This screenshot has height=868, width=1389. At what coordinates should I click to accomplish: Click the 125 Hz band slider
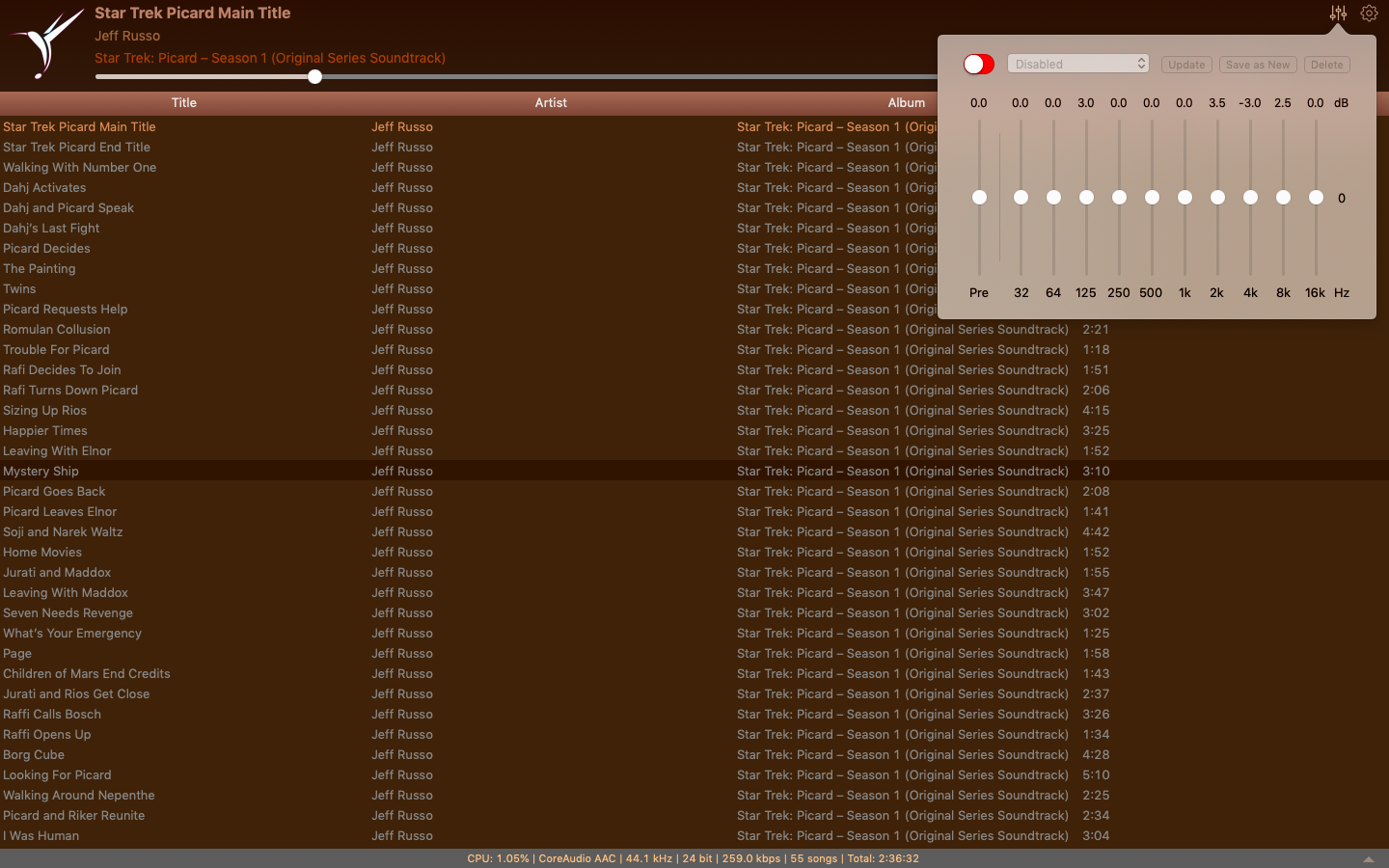point(1086,198)
